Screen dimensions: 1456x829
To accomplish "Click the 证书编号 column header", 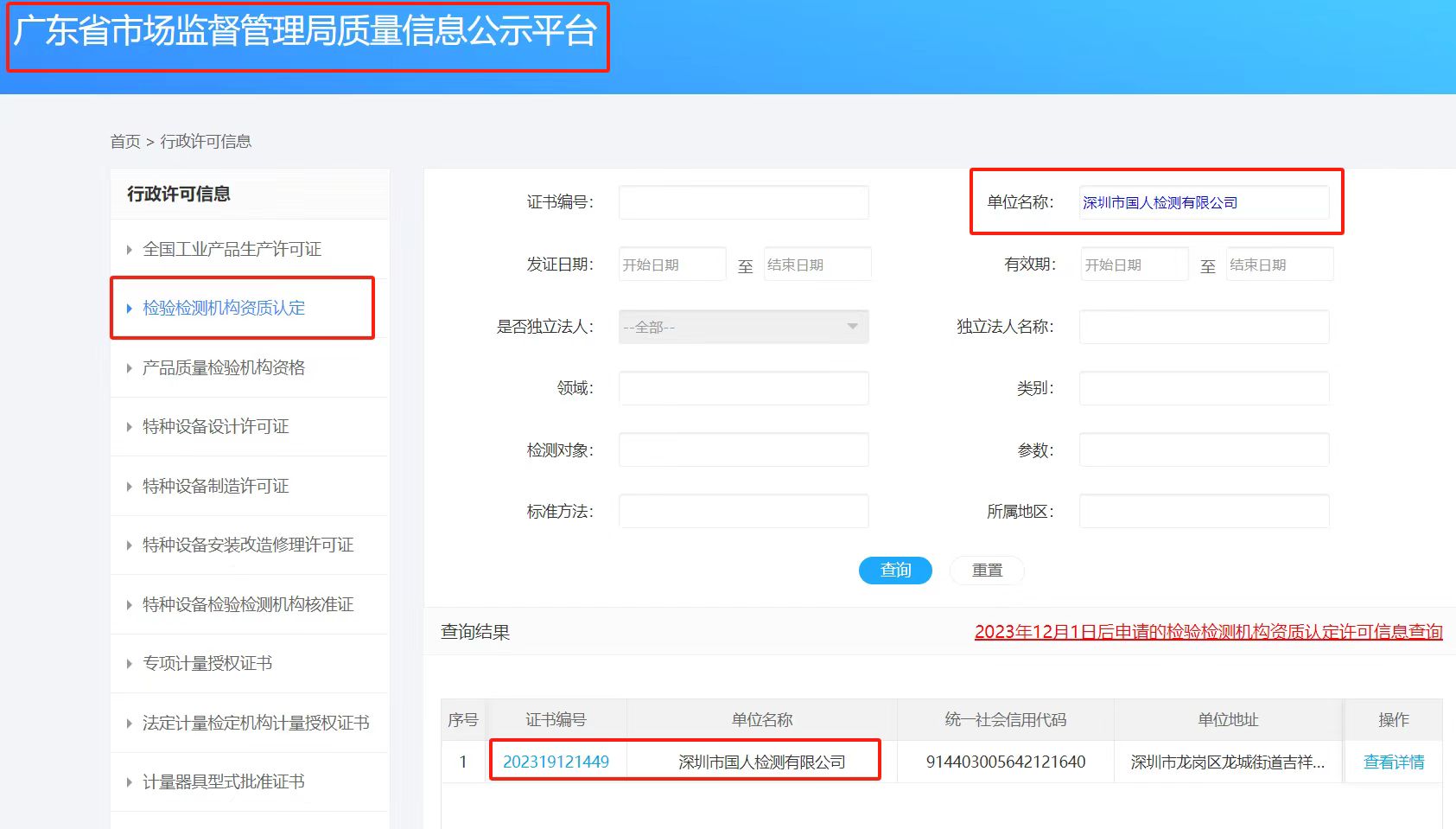I will (556, 720).
